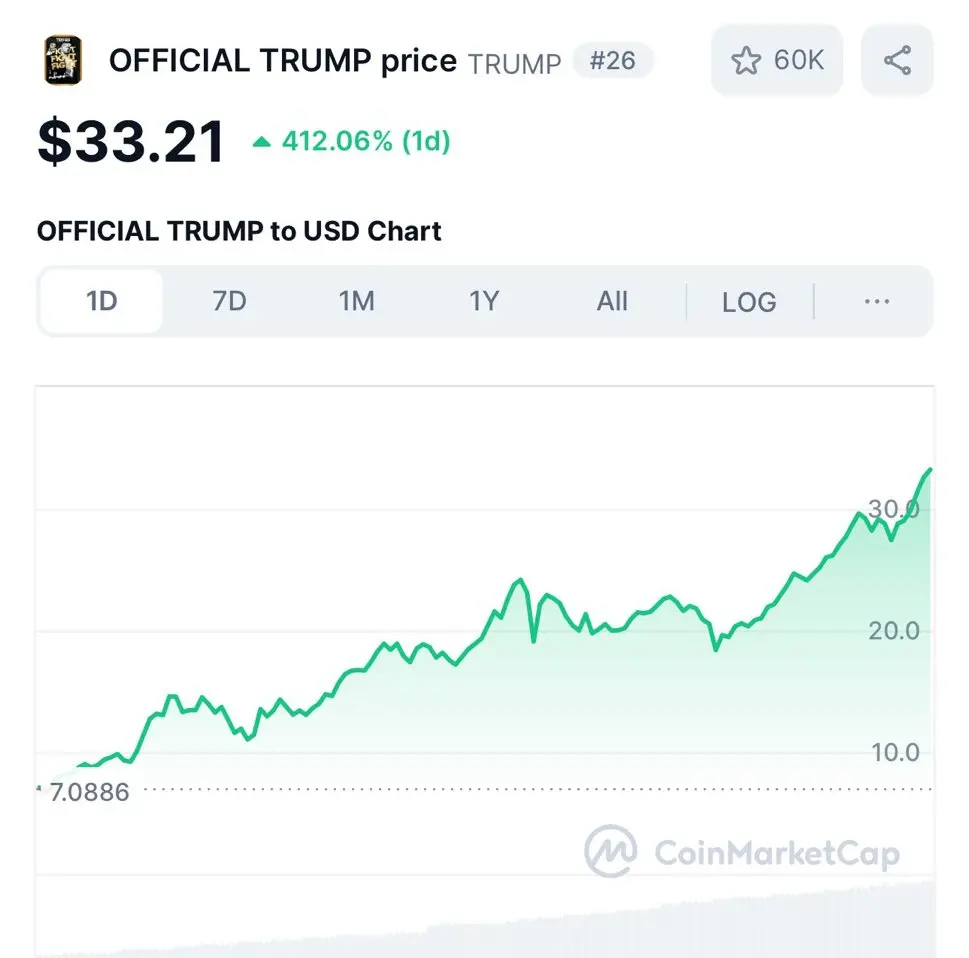
Task: Select the 1D time range tab
Action: 102,301
